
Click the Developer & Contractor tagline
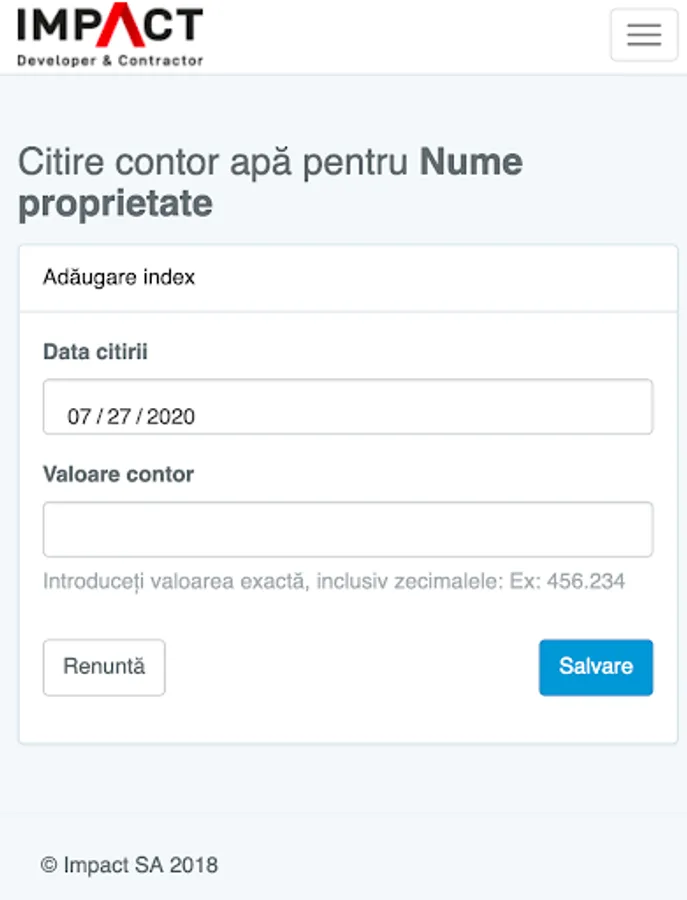(110, 61)
